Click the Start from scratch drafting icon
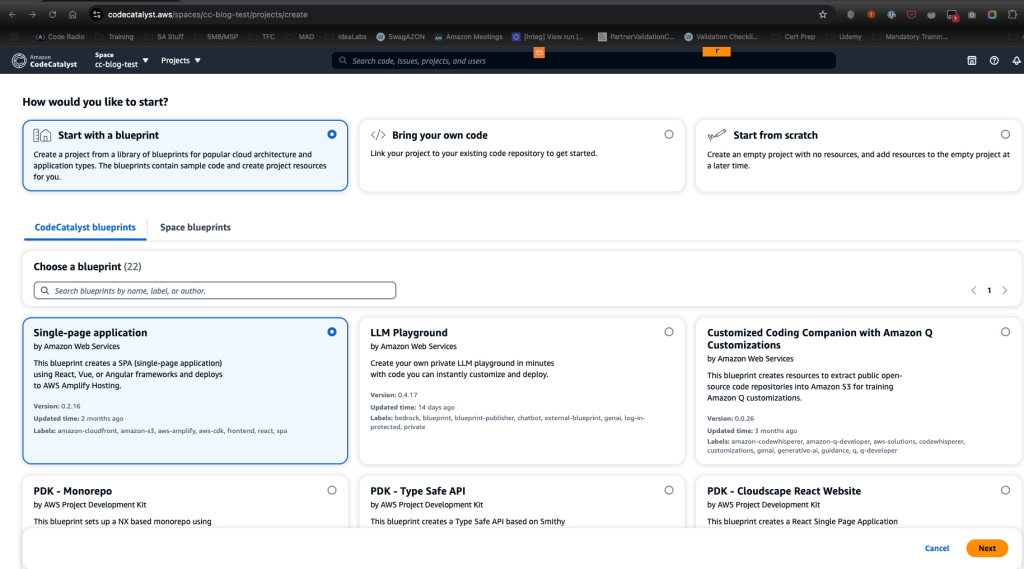The width and height of the screenshot is (1024, 569). click(716, 135)
